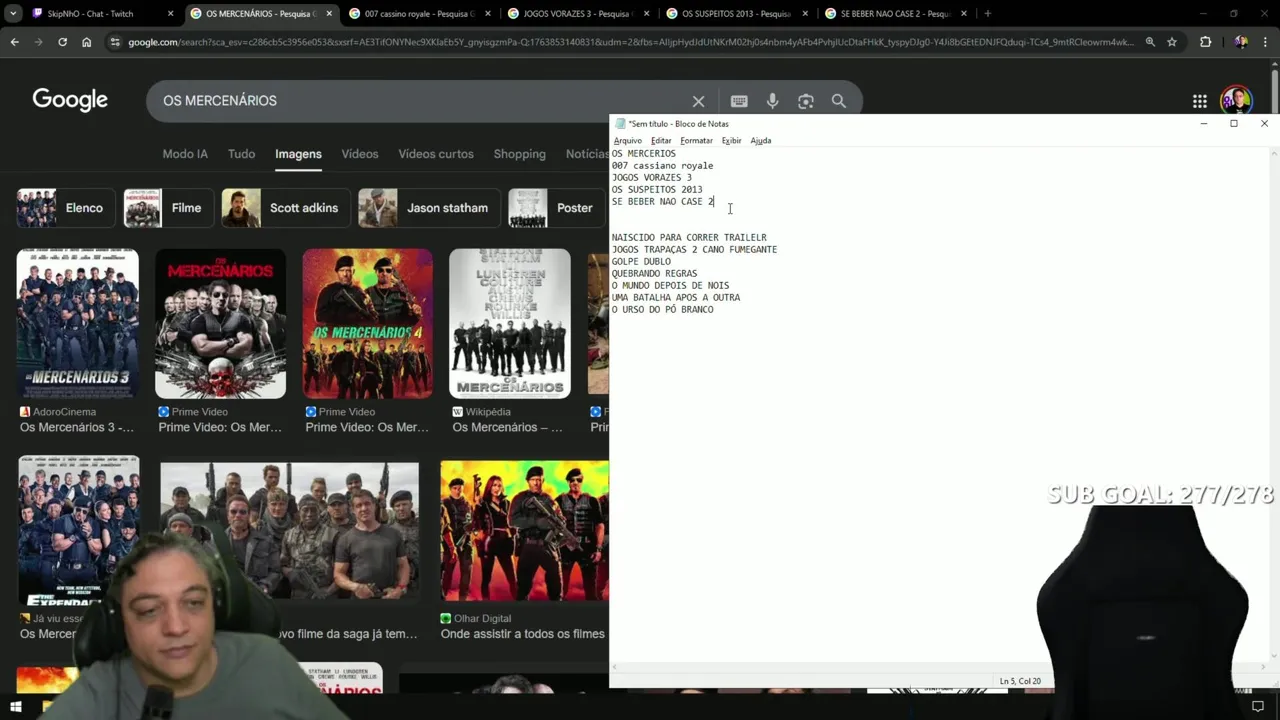This screenshot has height=720, width=1280.
Task: Click the Poster suggestion chip
Action: pyautogui.click(x=557, y=208)
